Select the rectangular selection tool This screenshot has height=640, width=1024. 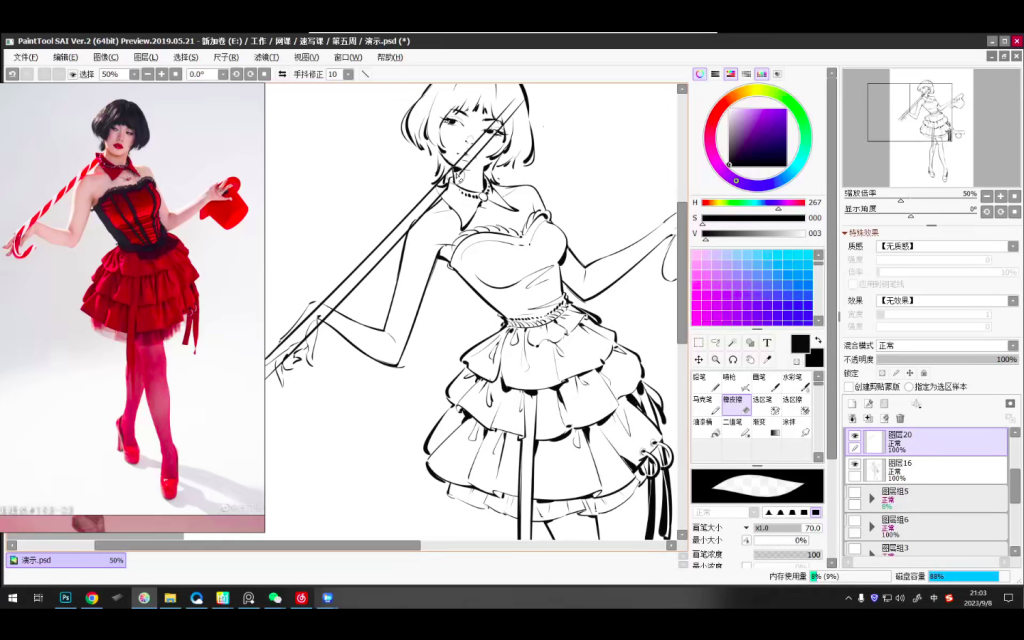coord(699,343)
